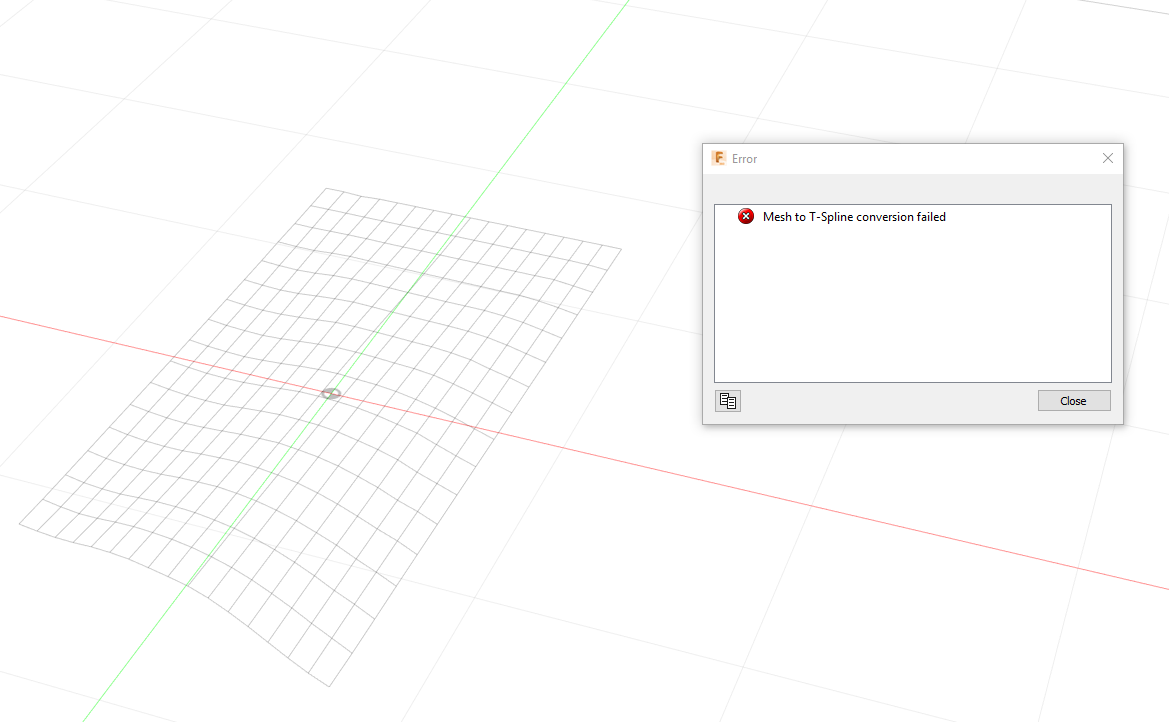Dismiss the Error dialog with the X button

(x=1107, y=158)
